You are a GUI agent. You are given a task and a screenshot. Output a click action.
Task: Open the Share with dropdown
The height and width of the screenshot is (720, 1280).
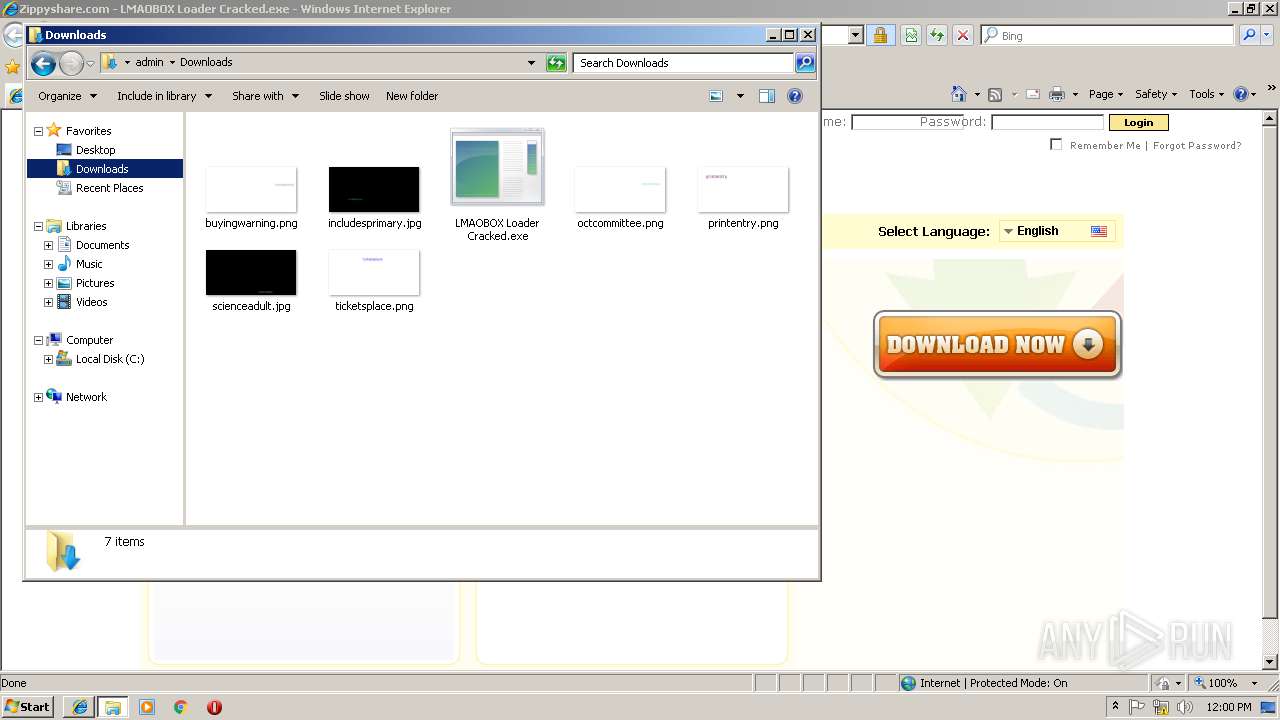pyautogui.click(x=265, y=96)
